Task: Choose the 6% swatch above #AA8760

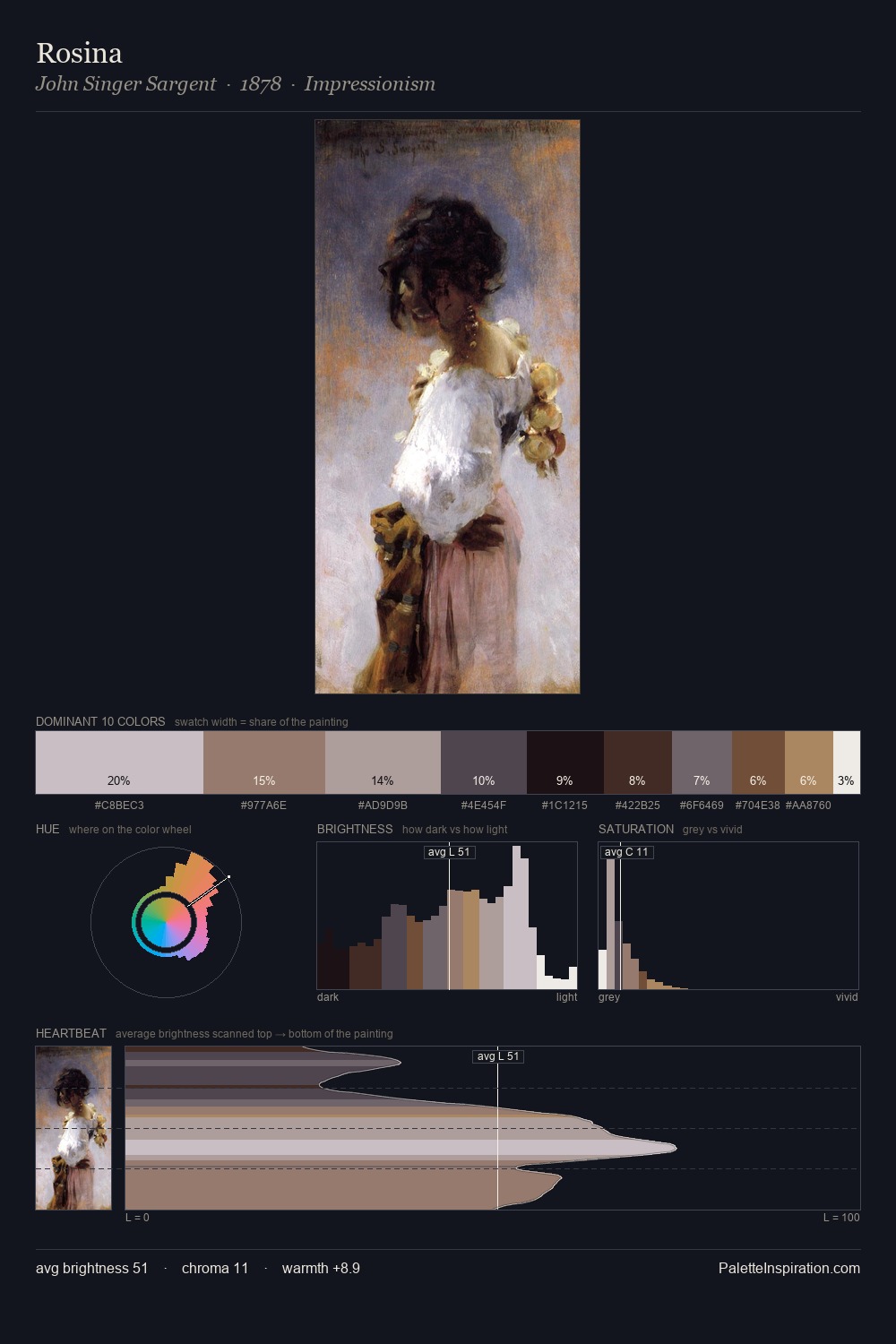Action: point(809,762)
